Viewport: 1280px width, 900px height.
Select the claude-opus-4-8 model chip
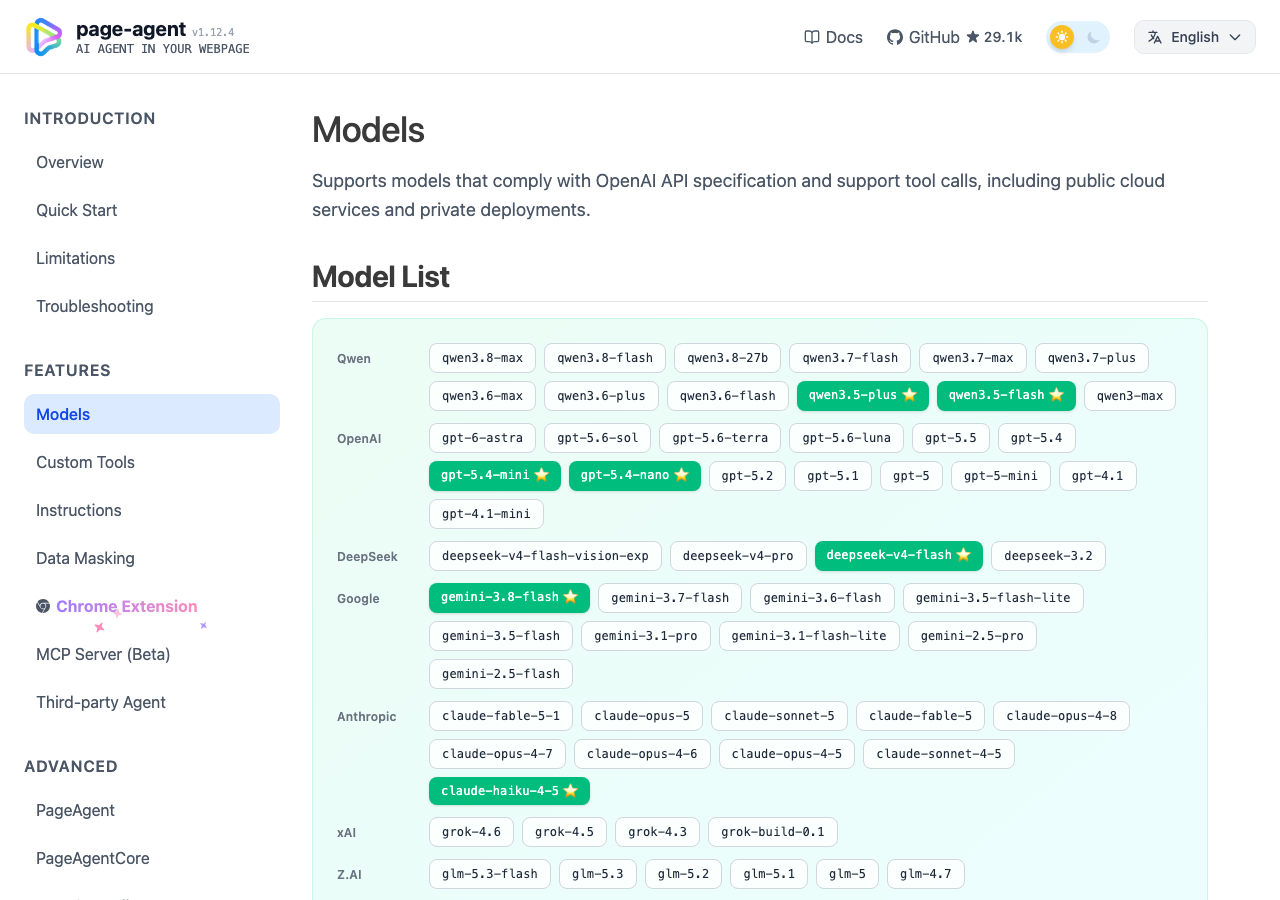coord(1061,716)
